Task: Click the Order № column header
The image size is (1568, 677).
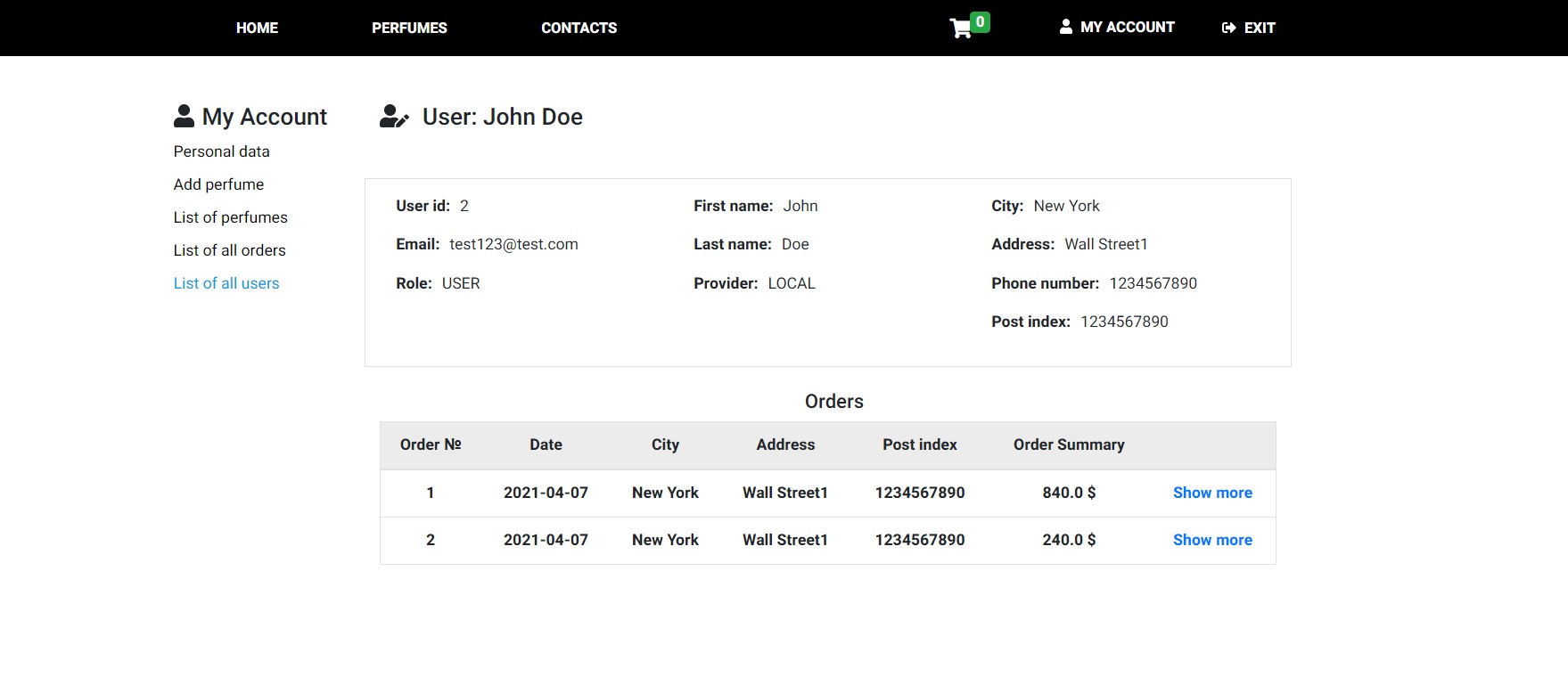Action: 431,445
